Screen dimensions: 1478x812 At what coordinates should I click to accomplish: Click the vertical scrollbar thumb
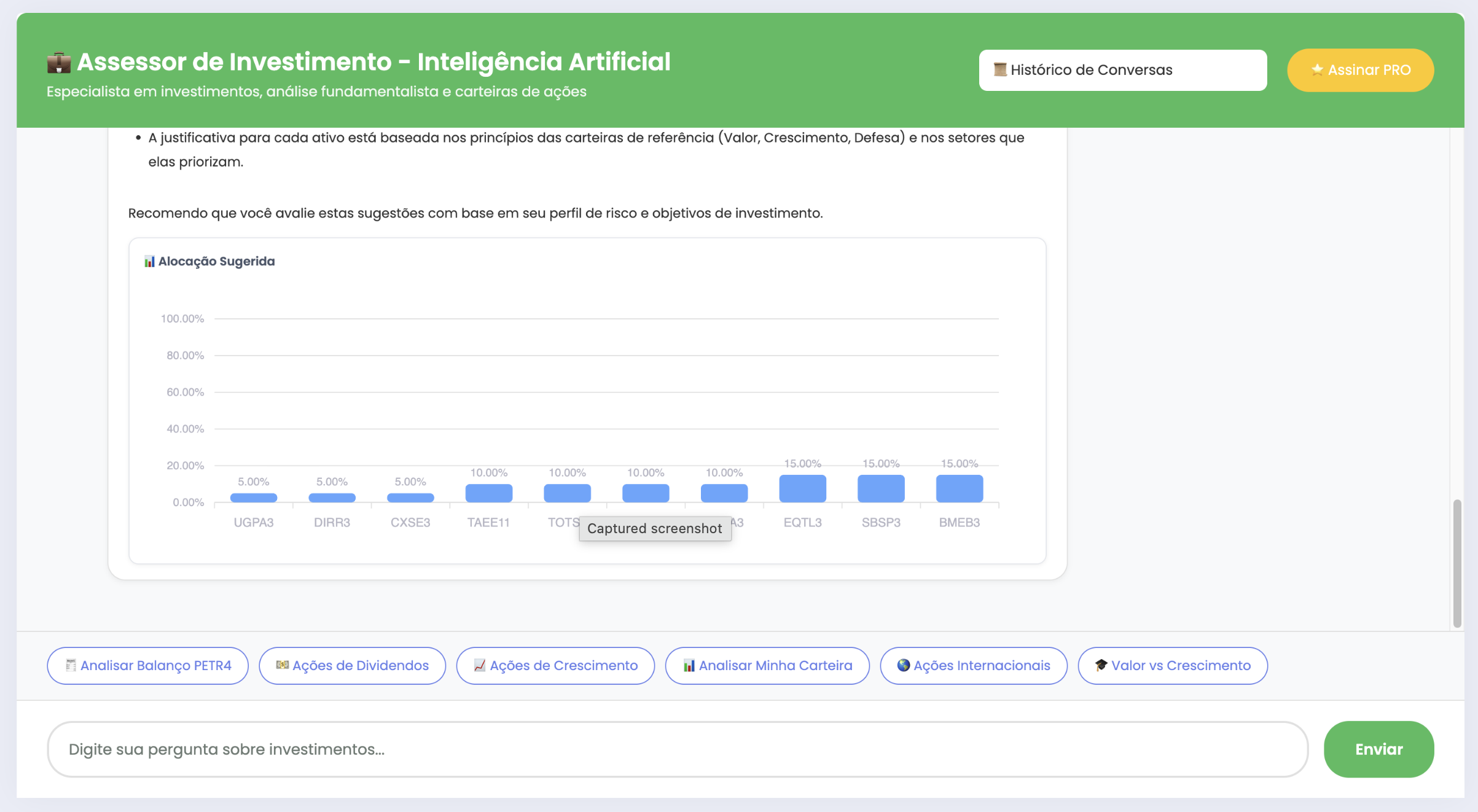1456,563
